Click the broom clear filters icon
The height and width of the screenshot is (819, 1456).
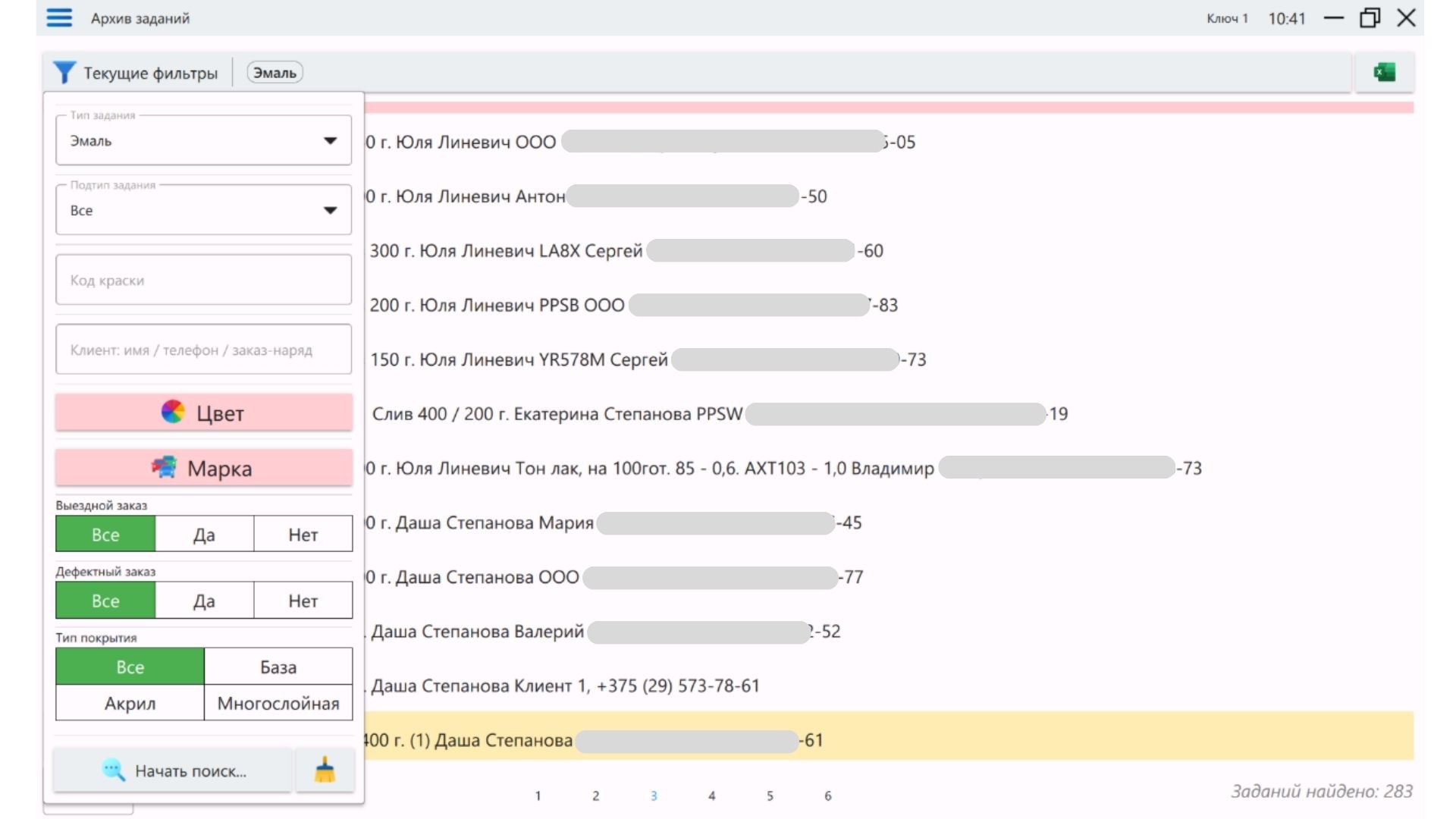325,770
